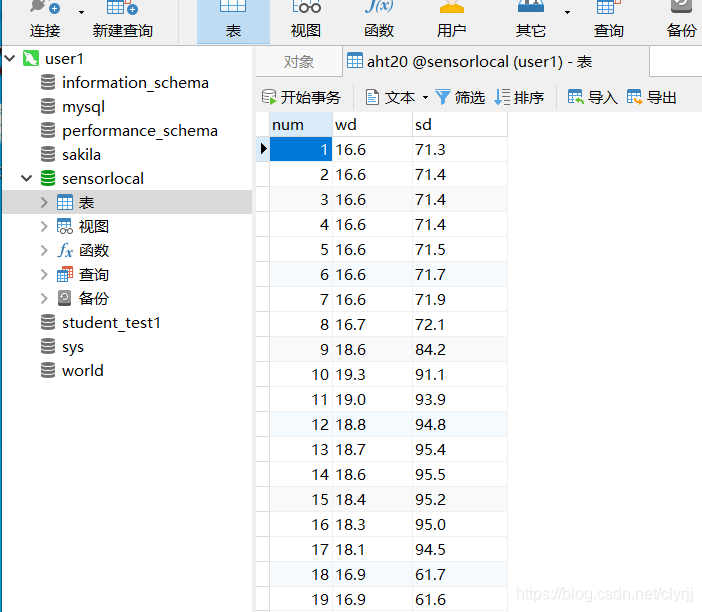Select num cell 15
This screenshot has width=702, height=612.
[300, 499]
